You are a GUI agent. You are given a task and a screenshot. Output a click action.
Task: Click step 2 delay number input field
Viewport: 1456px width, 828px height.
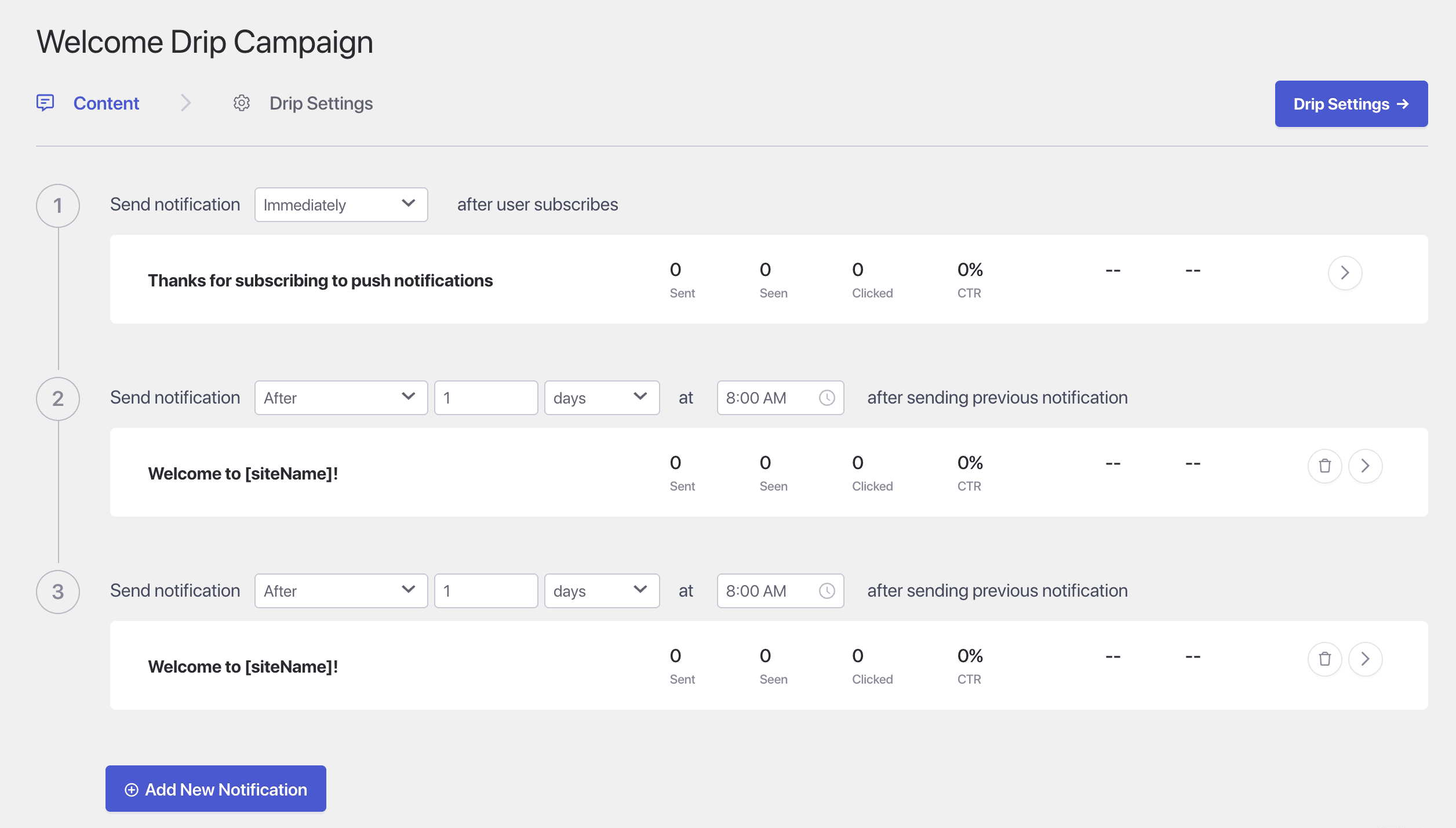pyautogui.click(x=486, y=398)
